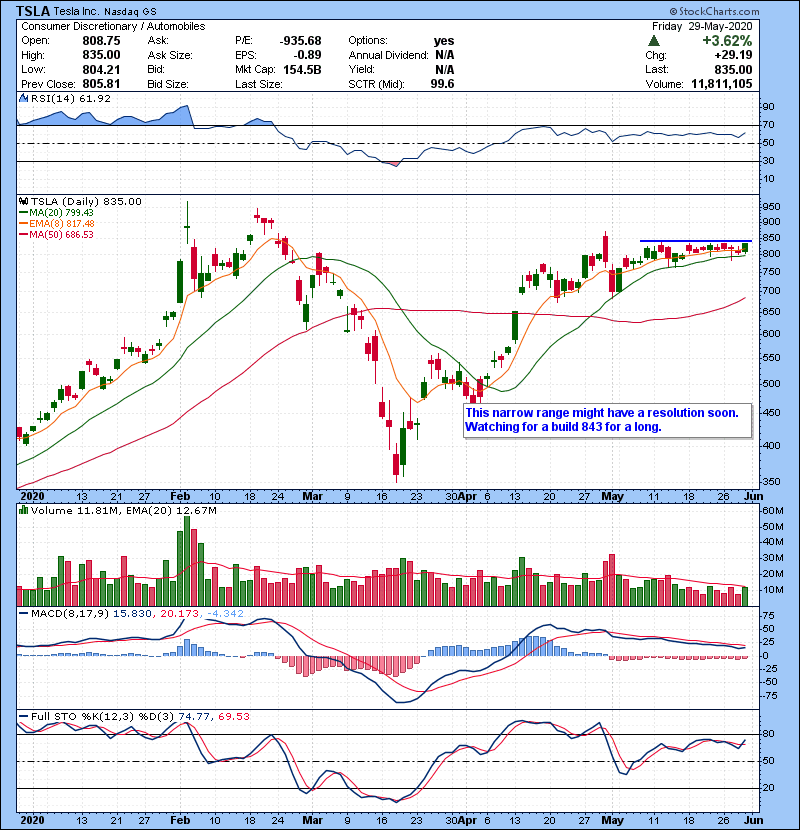Click the +3.62% percent change value
The width and height of the screenshot is (800, 830).
click(x=727, y=41)
